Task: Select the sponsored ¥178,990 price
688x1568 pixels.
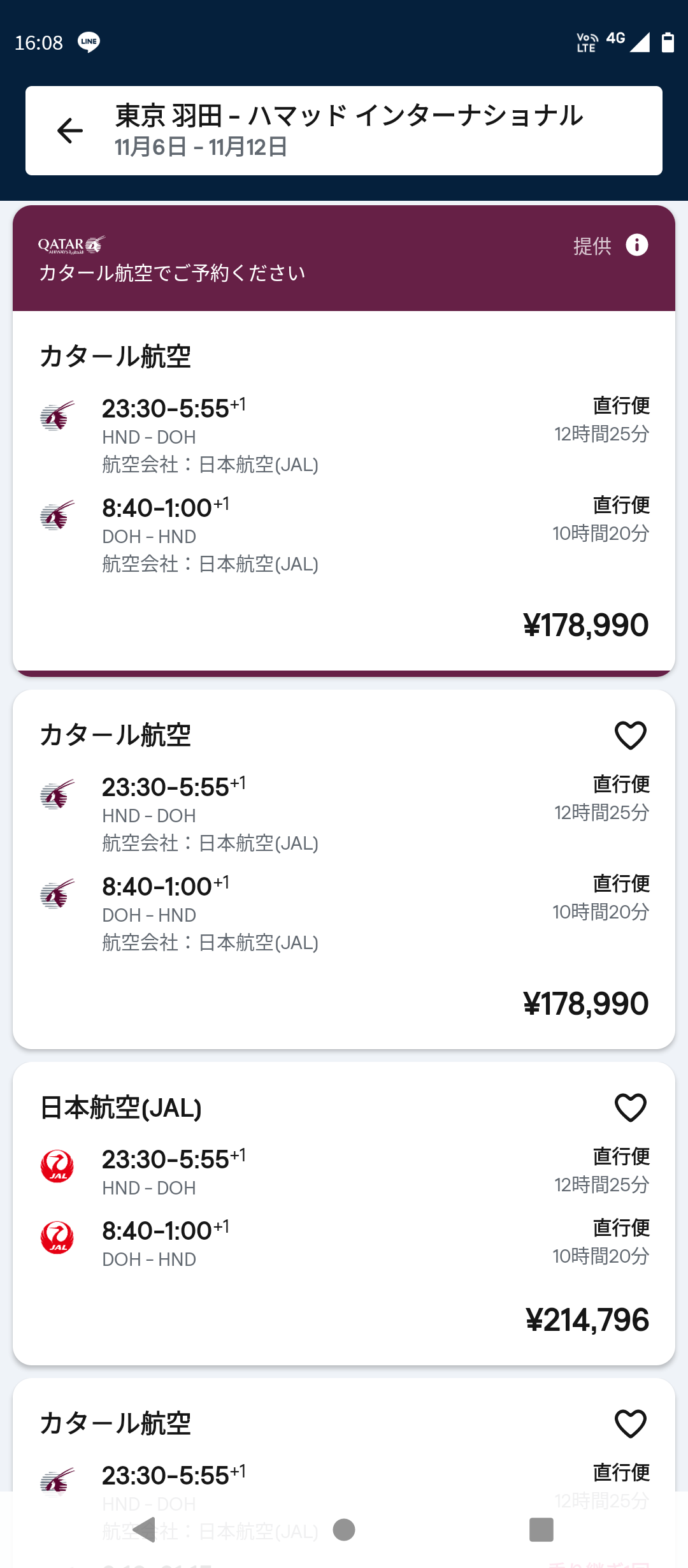Action: (585, 625)
